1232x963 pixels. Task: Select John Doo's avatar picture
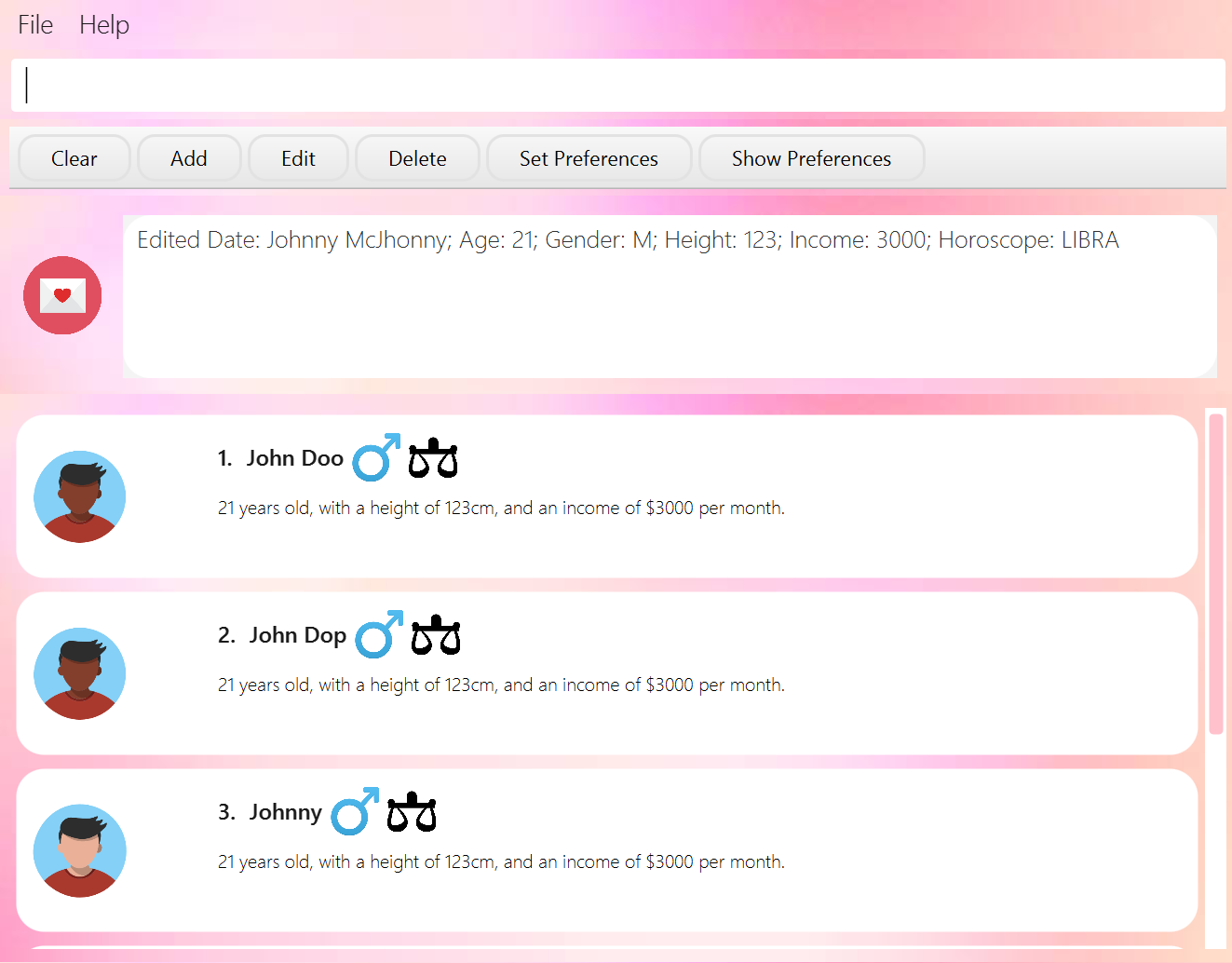80,496
